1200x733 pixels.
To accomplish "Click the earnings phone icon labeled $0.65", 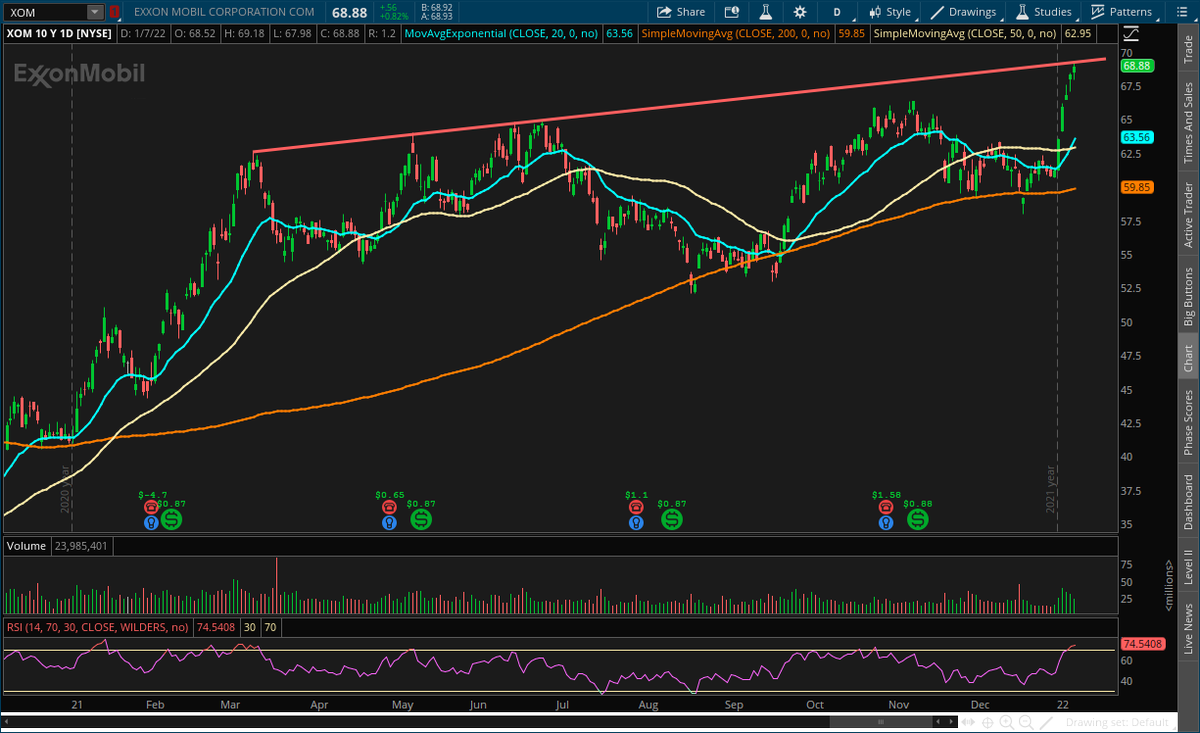I will 388,508.
